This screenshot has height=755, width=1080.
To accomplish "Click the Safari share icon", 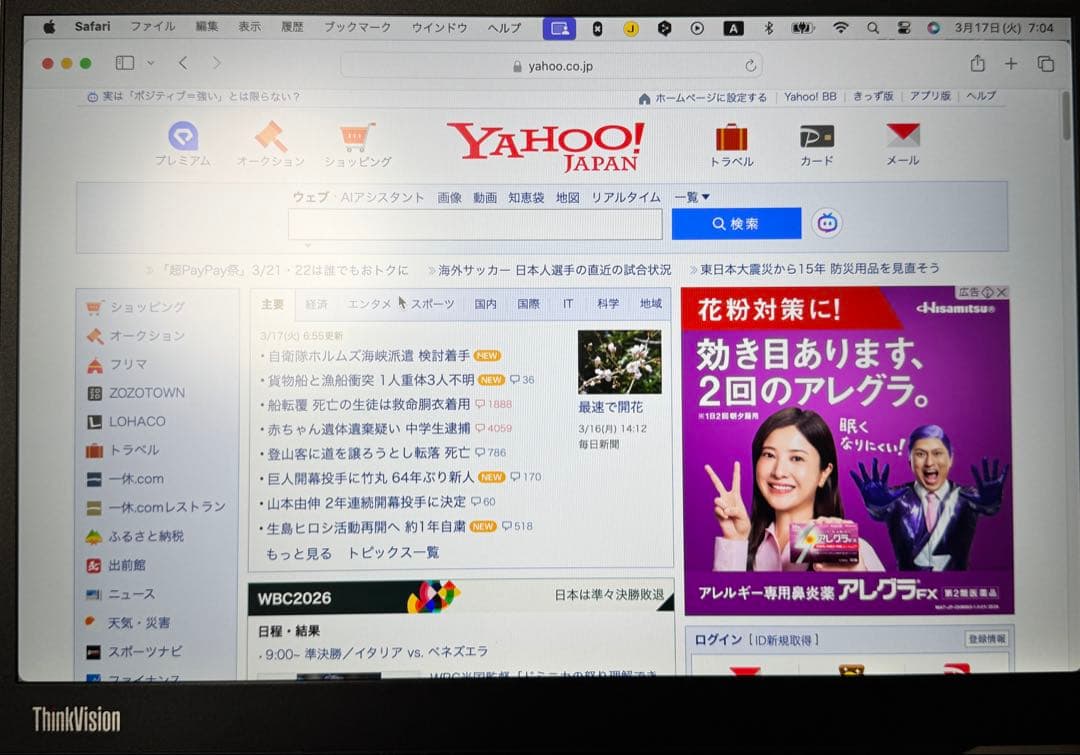I will [x=977, y=63].
